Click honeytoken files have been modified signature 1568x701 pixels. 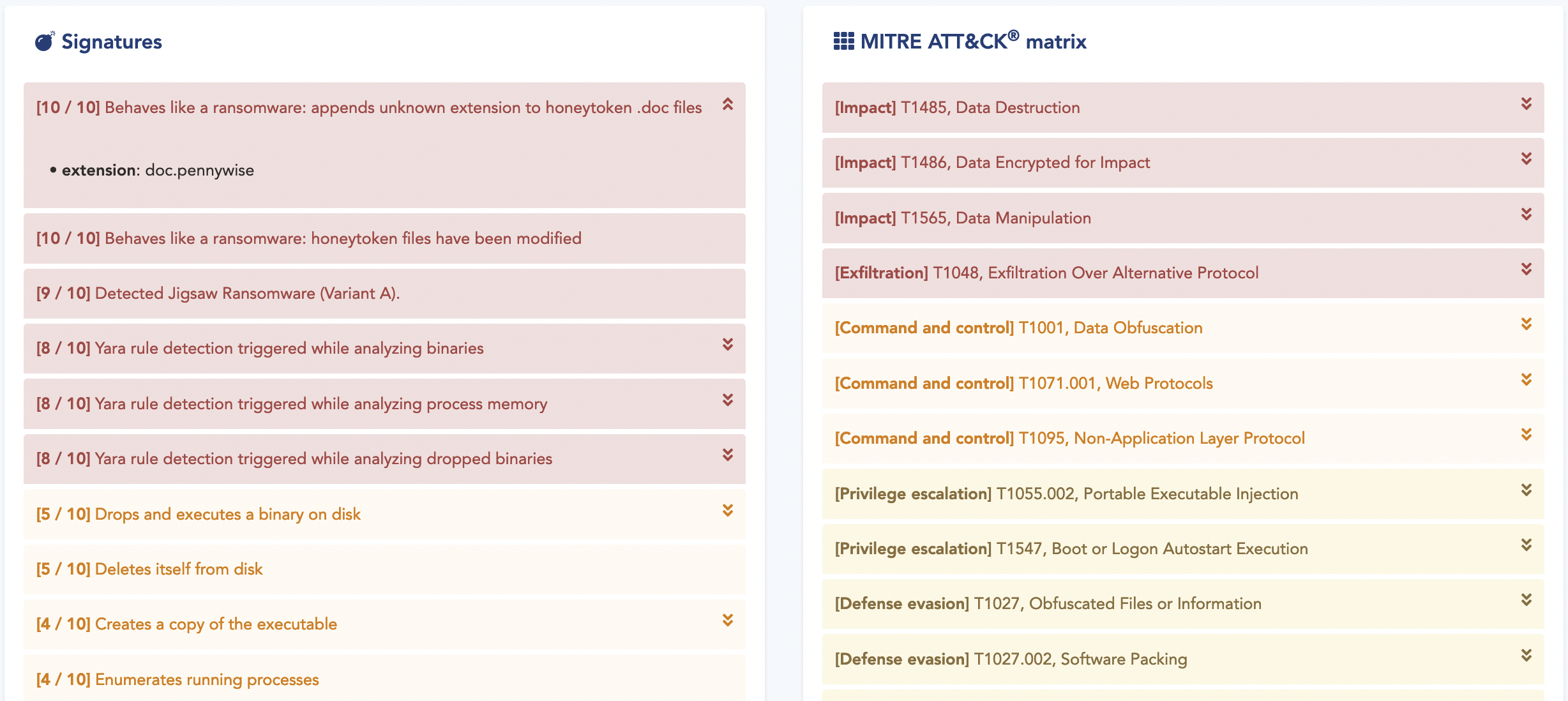308,239
